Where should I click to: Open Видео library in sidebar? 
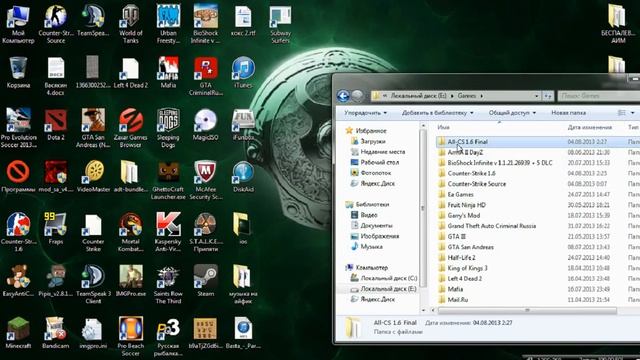coord(369,215)
